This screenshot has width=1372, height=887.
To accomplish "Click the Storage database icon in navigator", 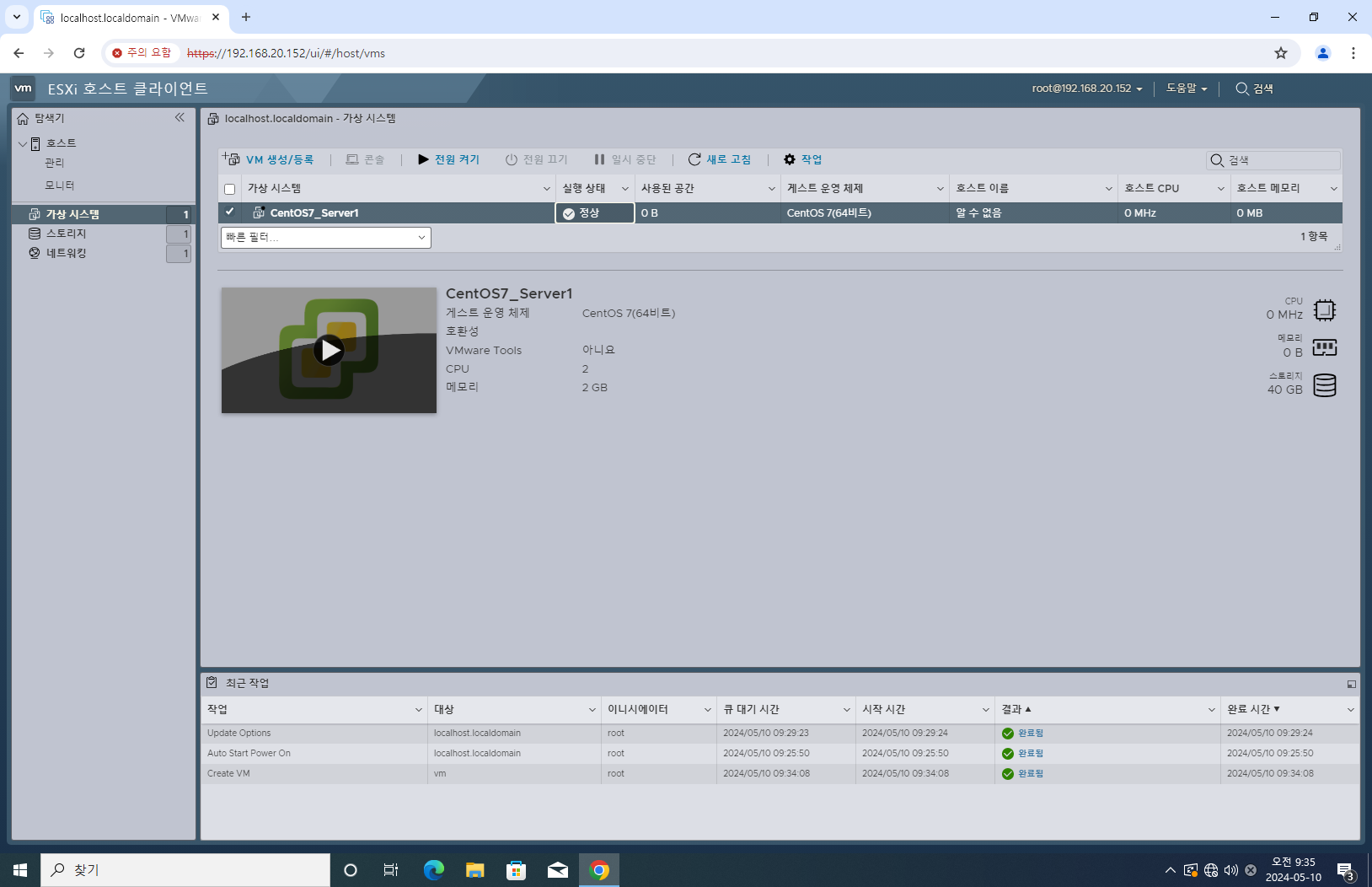I will coord(35,234).
